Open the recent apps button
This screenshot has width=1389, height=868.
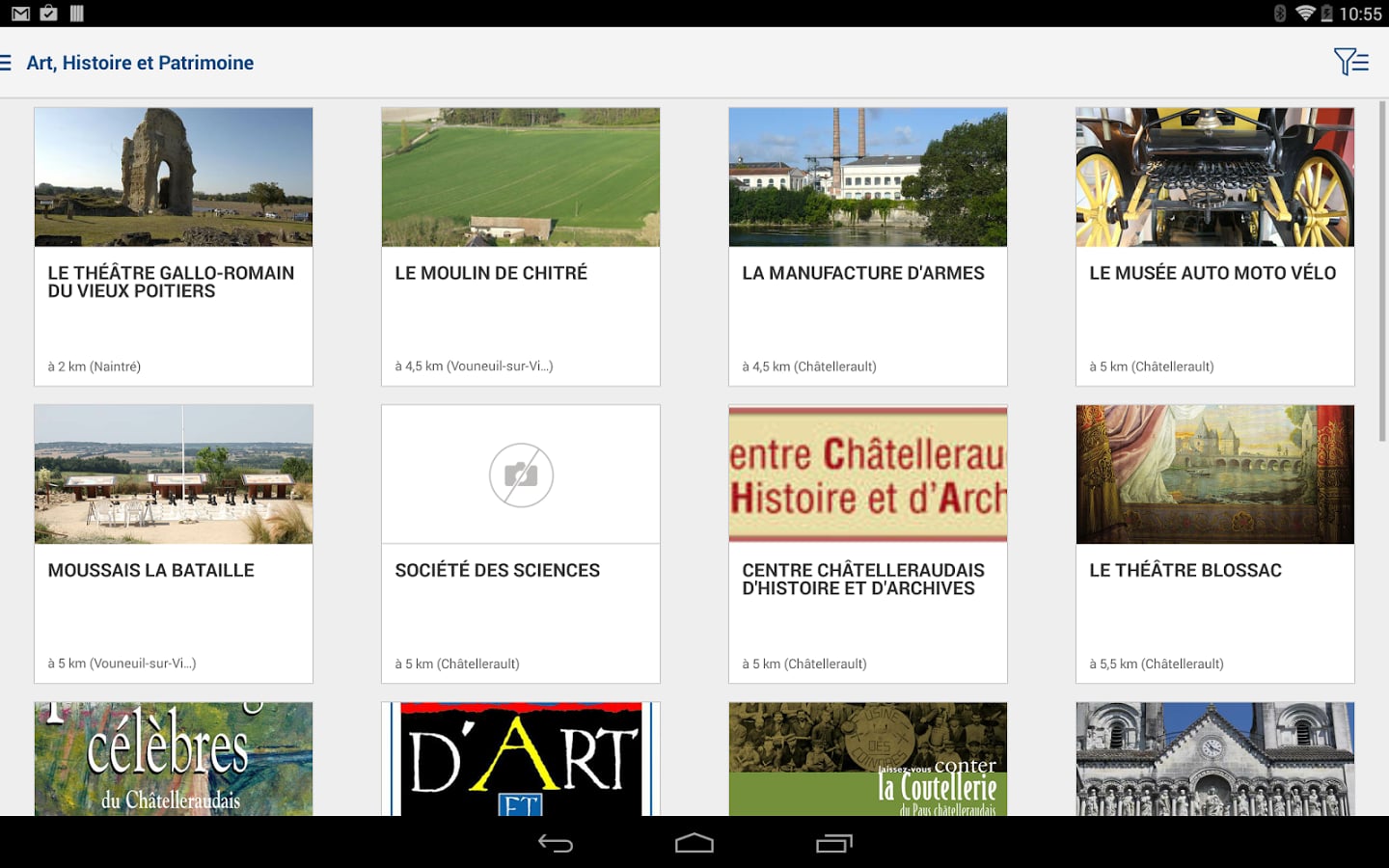pyautogui.click(x=834, y=844)
